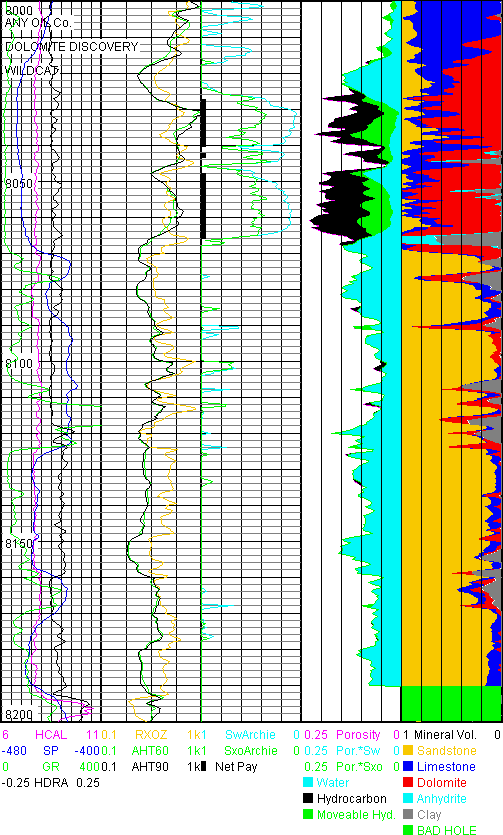Click the Dolomite red legend swatch

click(408, 783)
